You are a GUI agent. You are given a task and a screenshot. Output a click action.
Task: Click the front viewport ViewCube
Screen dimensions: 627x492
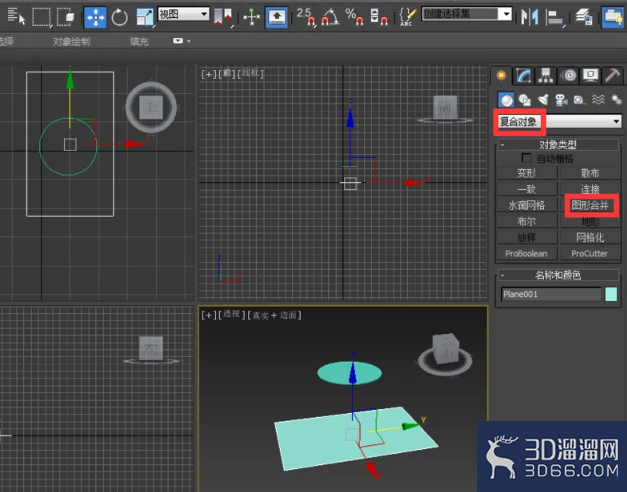click(x=445, y=108)
